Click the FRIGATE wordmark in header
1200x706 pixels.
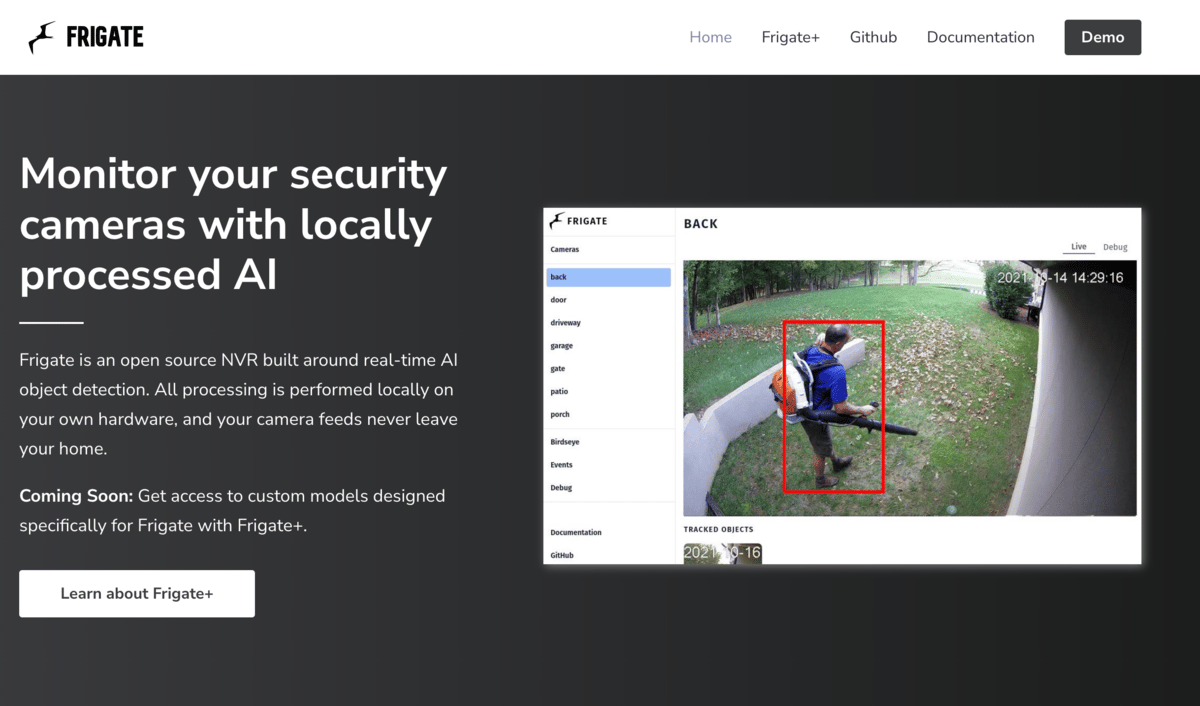pyautogui.click(x=105, y=38)
